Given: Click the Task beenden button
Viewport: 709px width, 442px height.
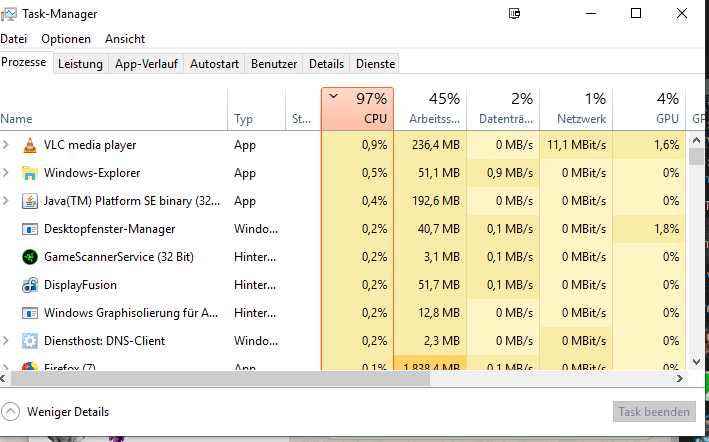Looking at the screenshot, I should [x=654, y=412].
